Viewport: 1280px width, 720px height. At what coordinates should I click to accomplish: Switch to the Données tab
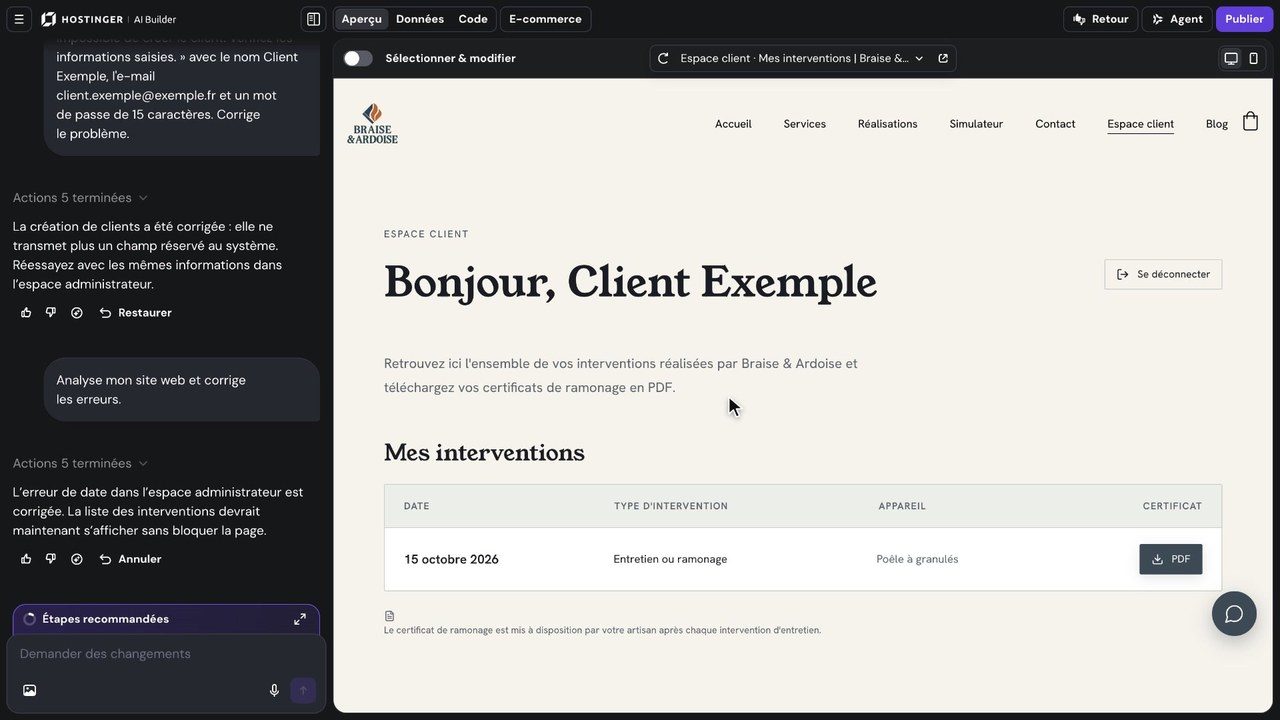420,19
